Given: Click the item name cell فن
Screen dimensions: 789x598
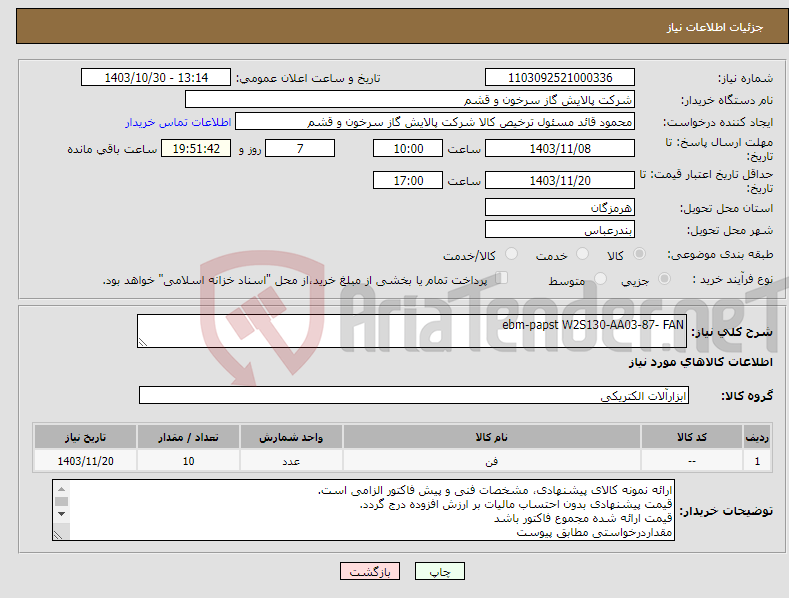Looking at the screenshot, I should tap(492, 461).
